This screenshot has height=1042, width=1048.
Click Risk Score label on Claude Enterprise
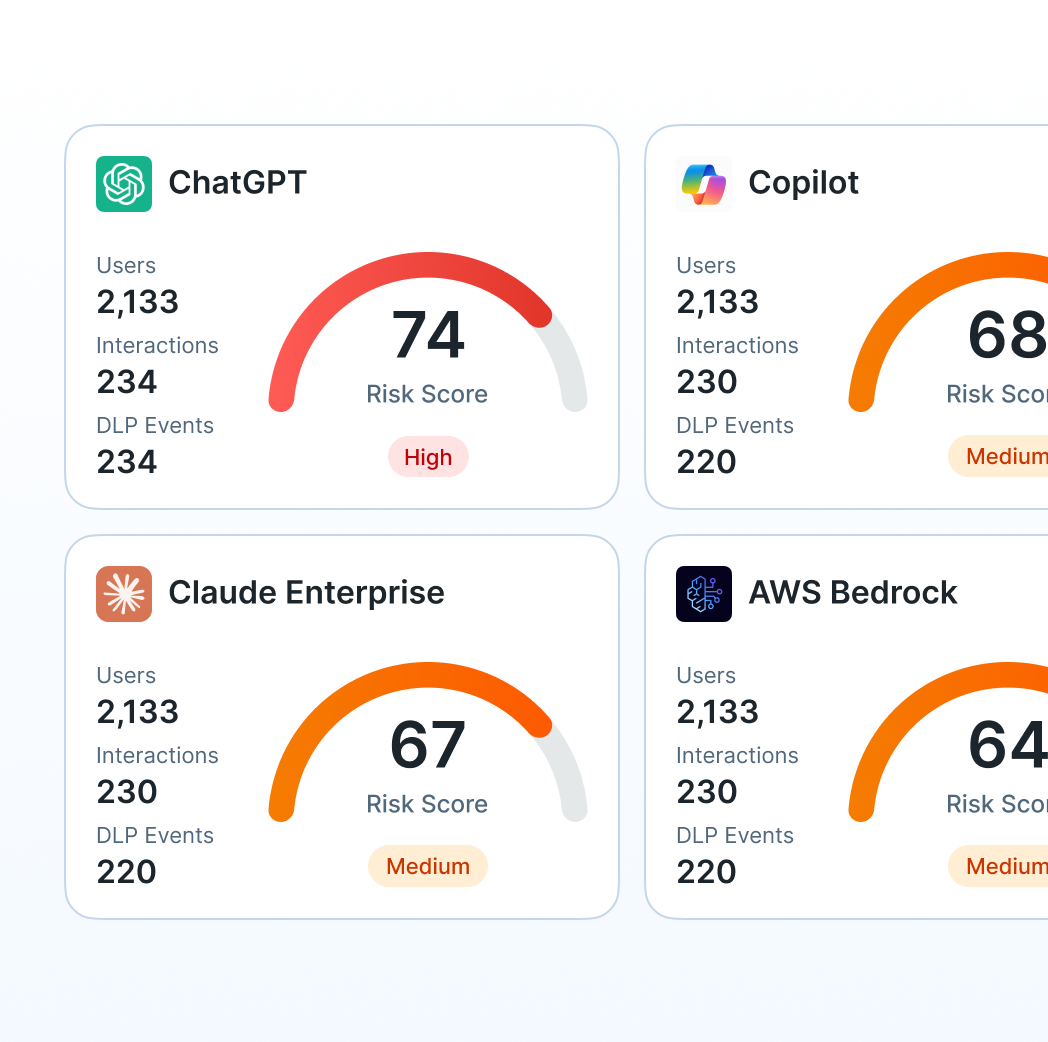tap(427, 804)
